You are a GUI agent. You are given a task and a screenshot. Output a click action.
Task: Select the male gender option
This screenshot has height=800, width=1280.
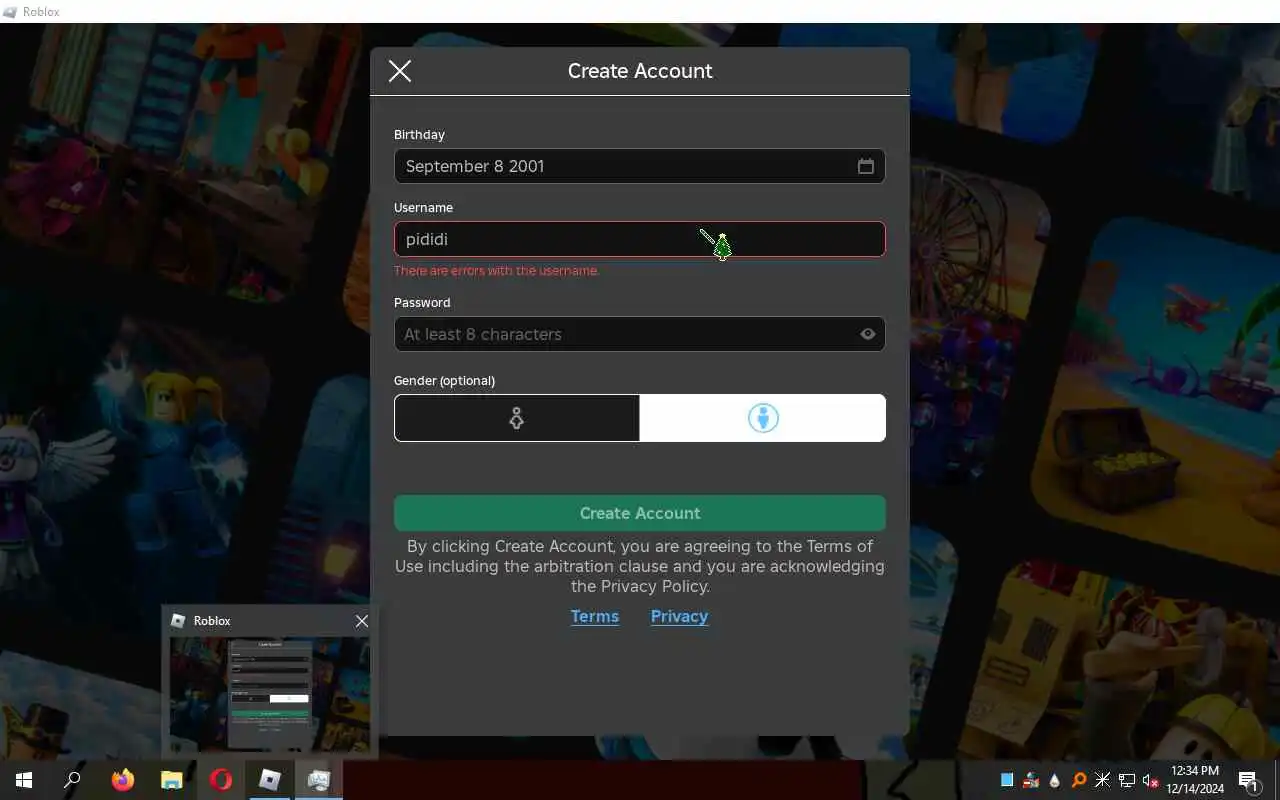coord(763,418)
